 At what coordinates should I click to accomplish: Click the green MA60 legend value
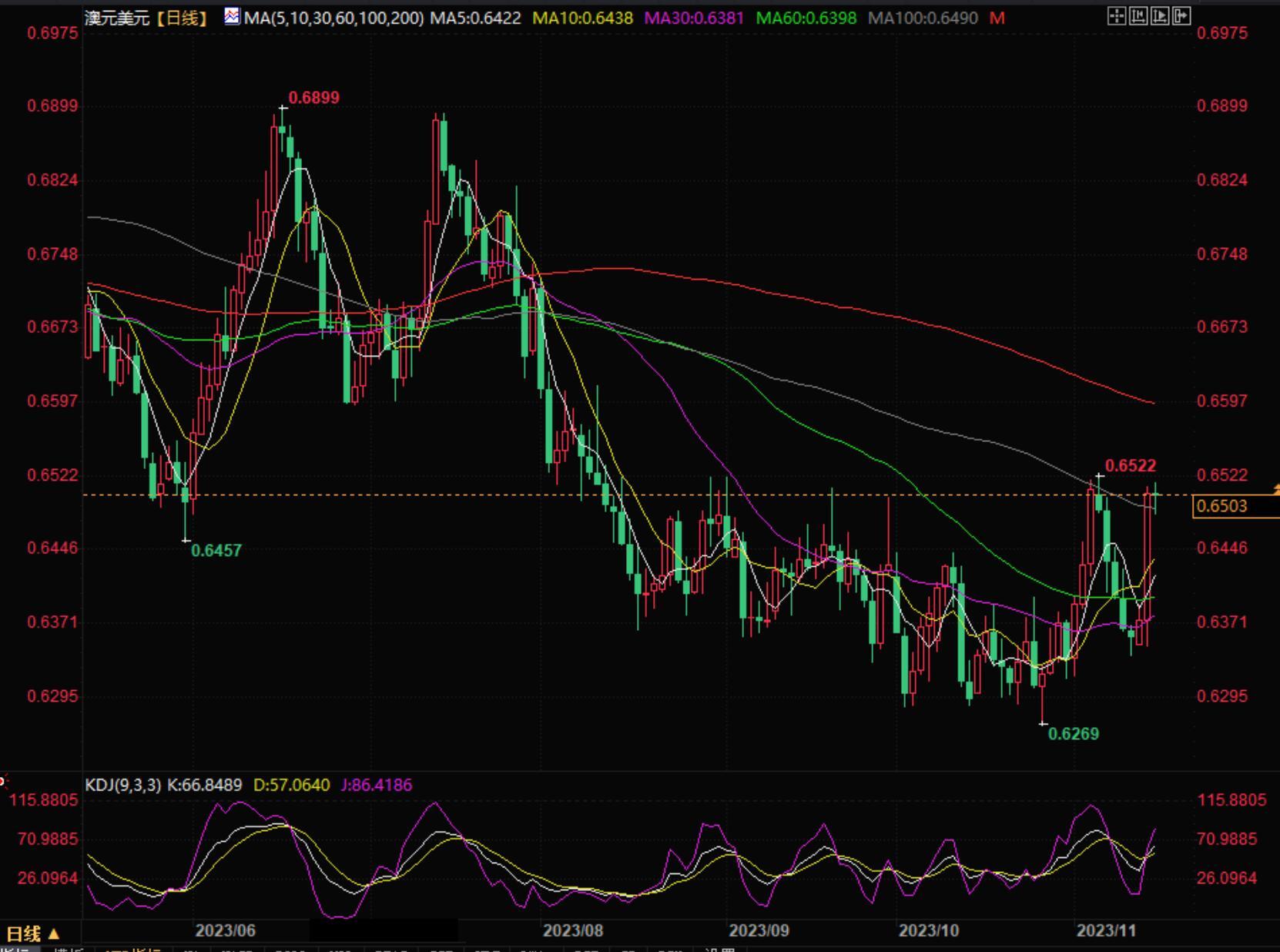coord(806,18)
